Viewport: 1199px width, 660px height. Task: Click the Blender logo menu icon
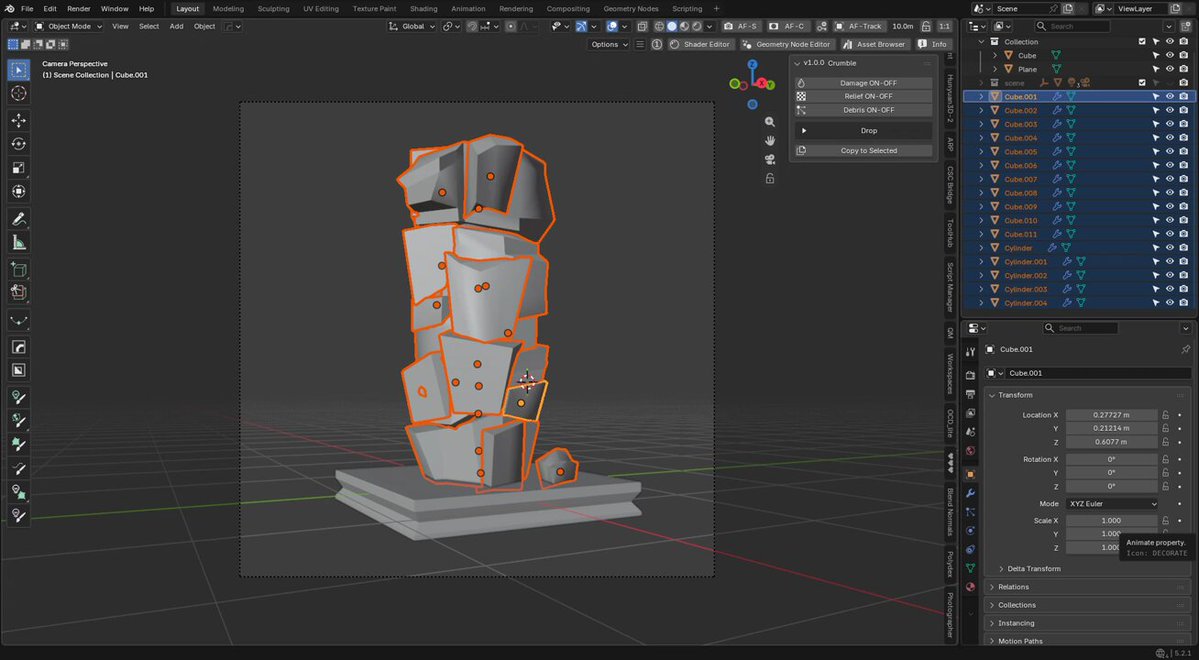pyautogui.click(x=10, y=8)
